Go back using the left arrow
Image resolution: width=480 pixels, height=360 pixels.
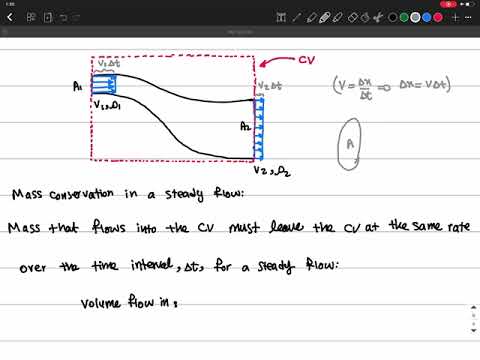tap(10, 17)
